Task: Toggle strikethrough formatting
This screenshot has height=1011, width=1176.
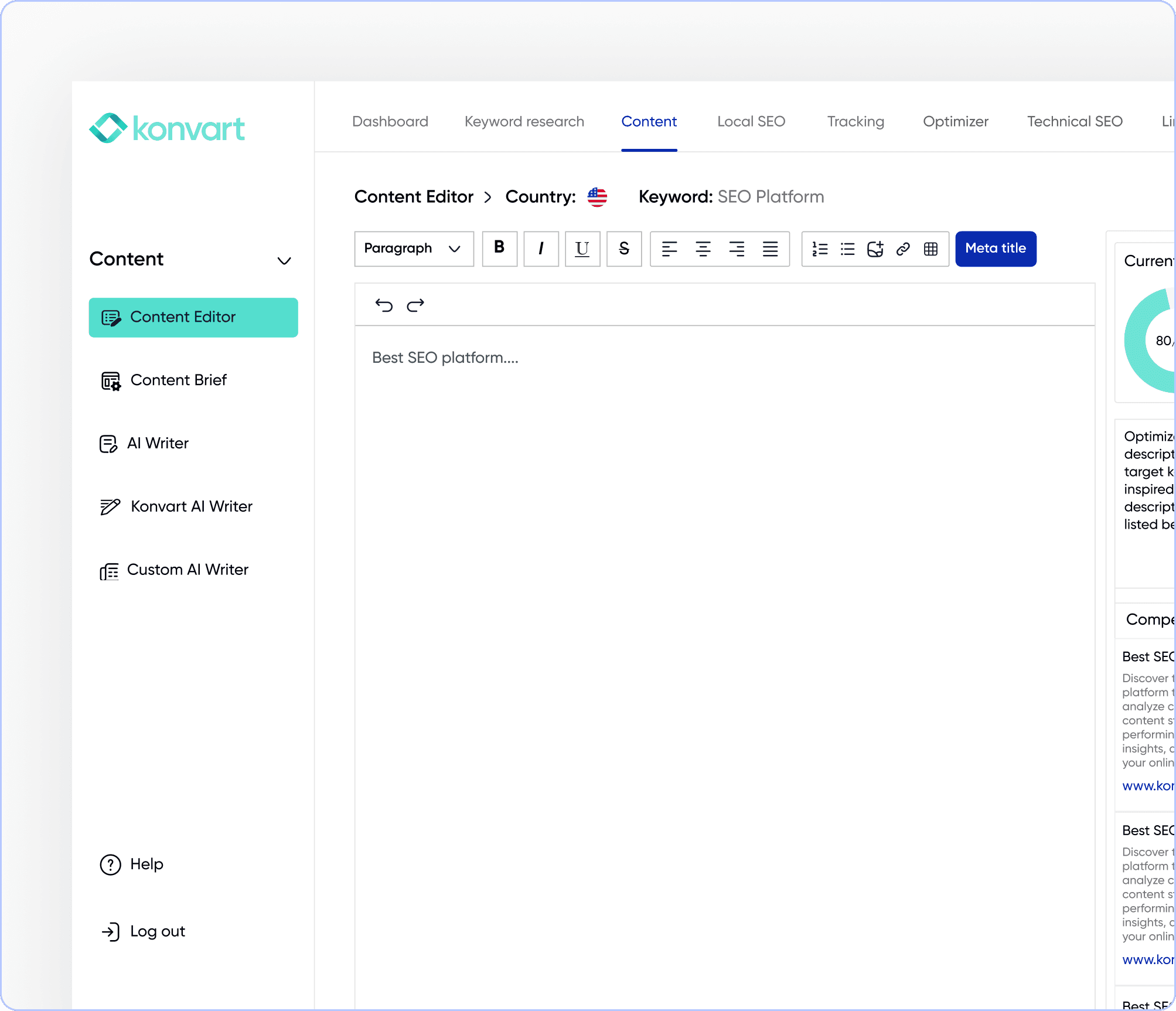Action: tap(623, 249)
